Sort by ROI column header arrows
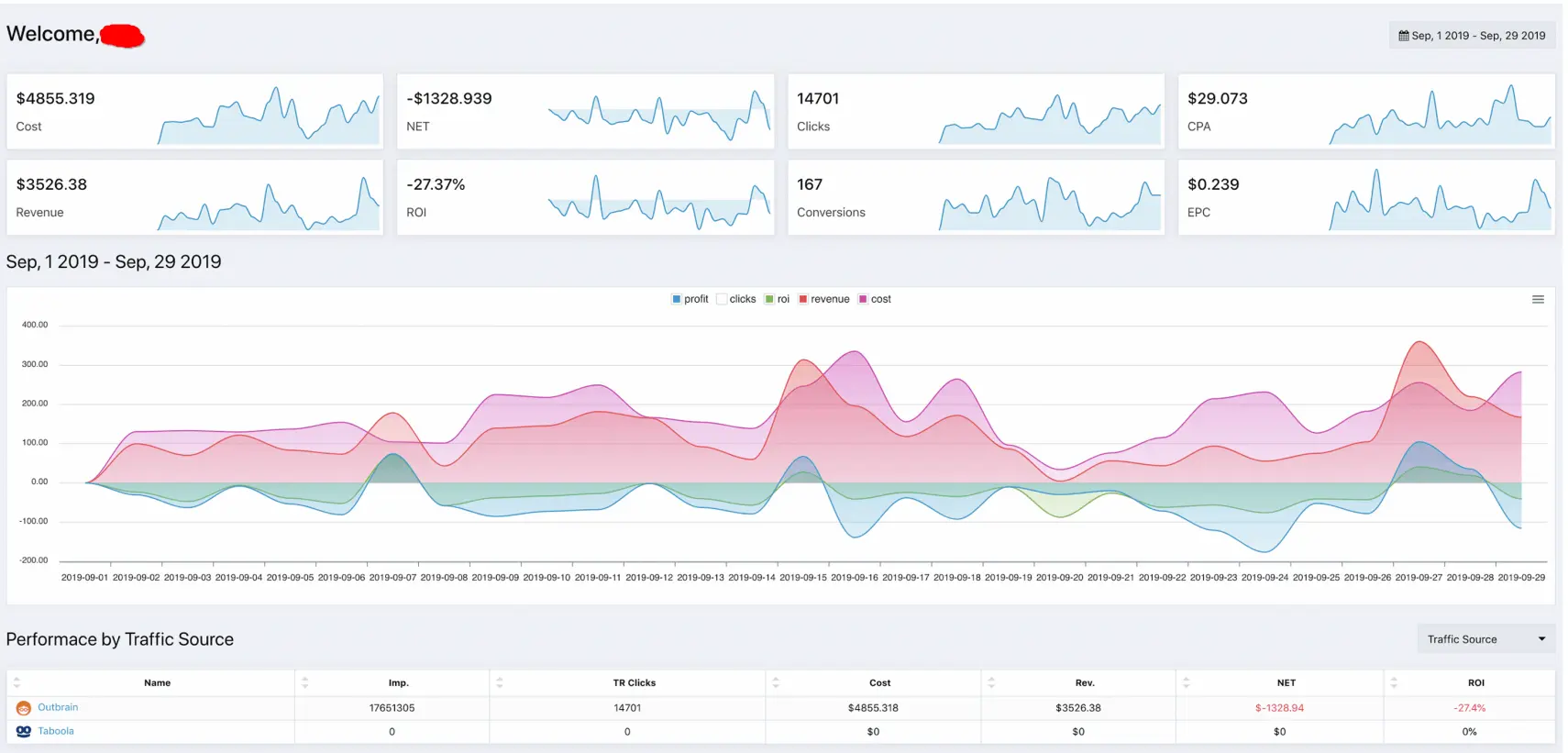The height and width of the screenshot is (753, 1568). (1394, 683)
